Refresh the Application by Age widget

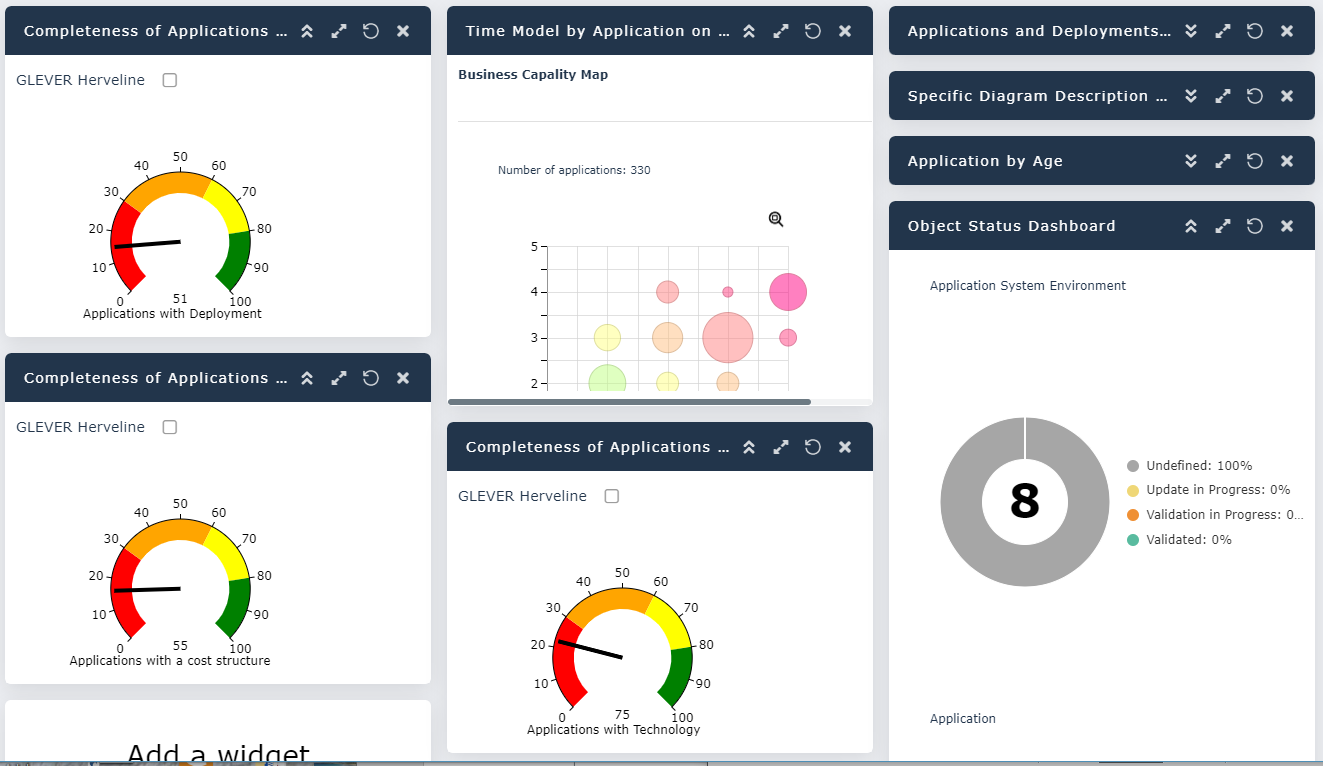pyautogui.click(x=1255, y=161)
